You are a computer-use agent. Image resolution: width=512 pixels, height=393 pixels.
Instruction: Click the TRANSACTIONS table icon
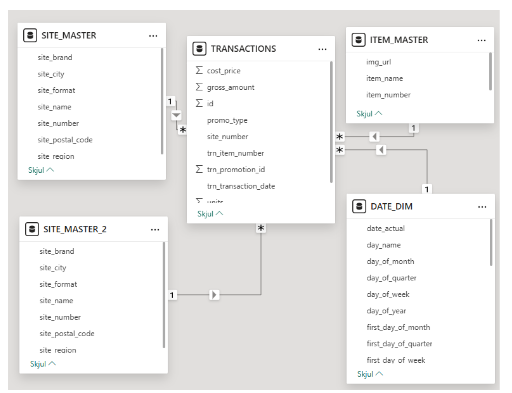point(199,49)
